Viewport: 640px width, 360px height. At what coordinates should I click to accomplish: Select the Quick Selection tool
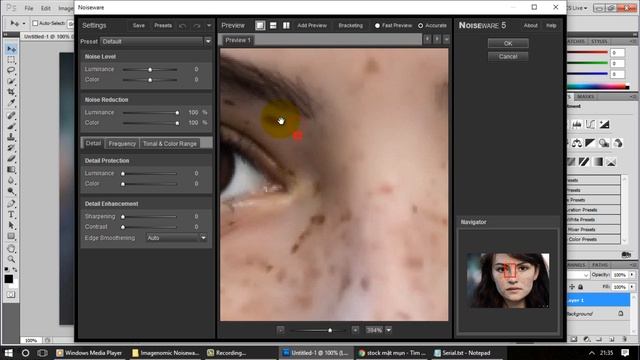point(11,81)
